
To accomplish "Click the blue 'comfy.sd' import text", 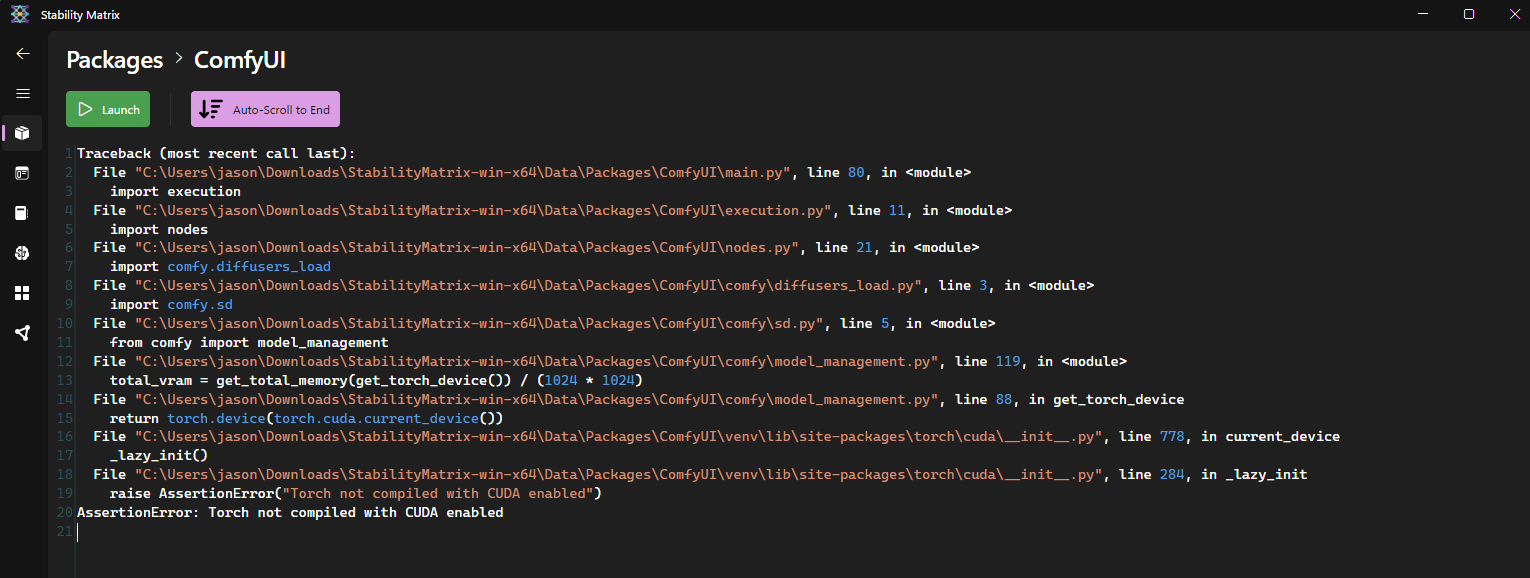I will 200,305.
